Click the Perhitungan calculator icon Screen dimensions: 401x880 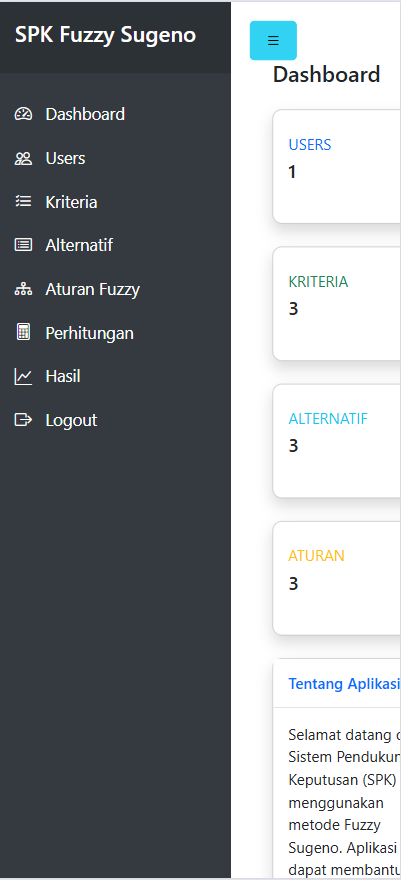23,332
